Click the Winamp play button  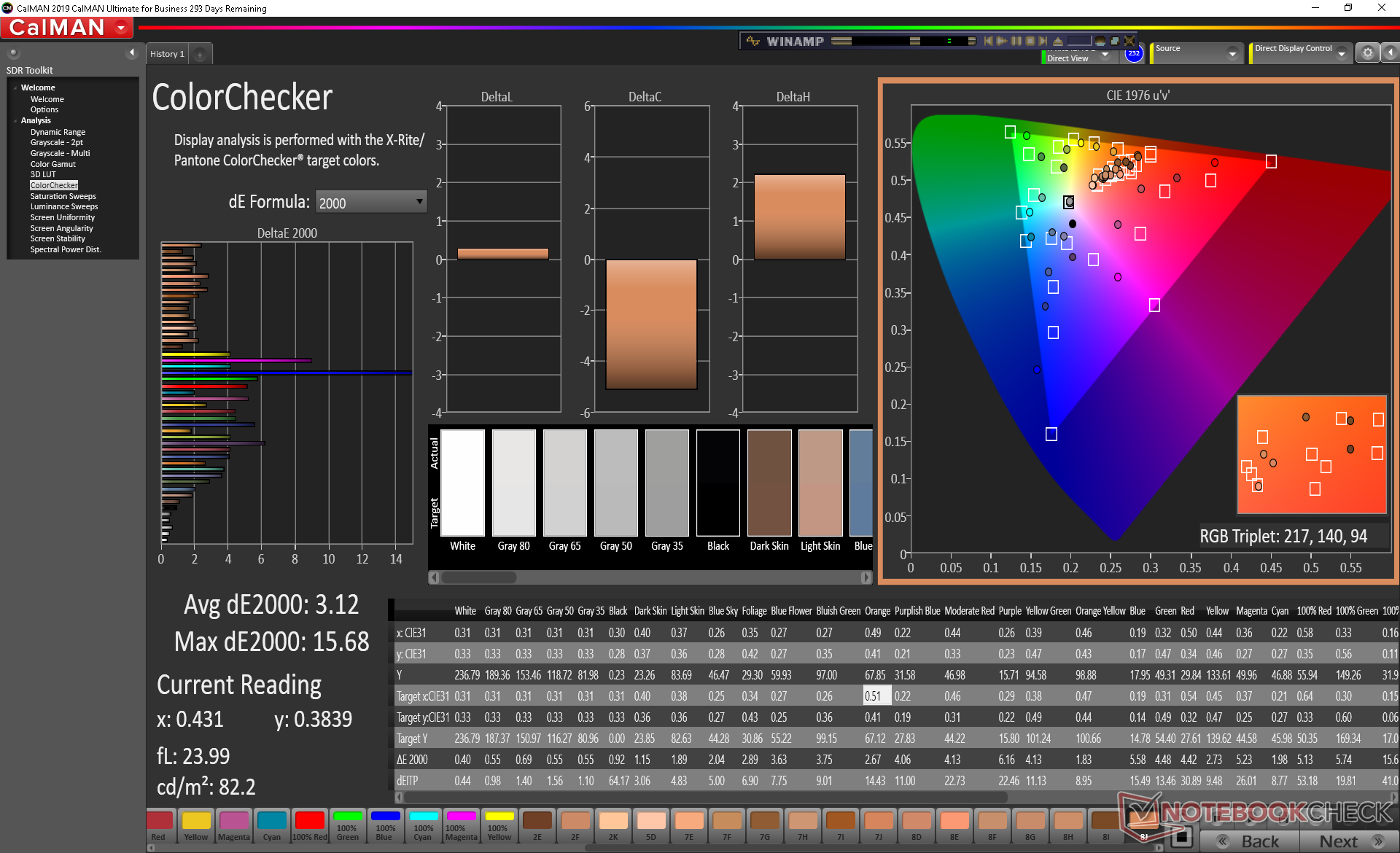point(1002,42)
